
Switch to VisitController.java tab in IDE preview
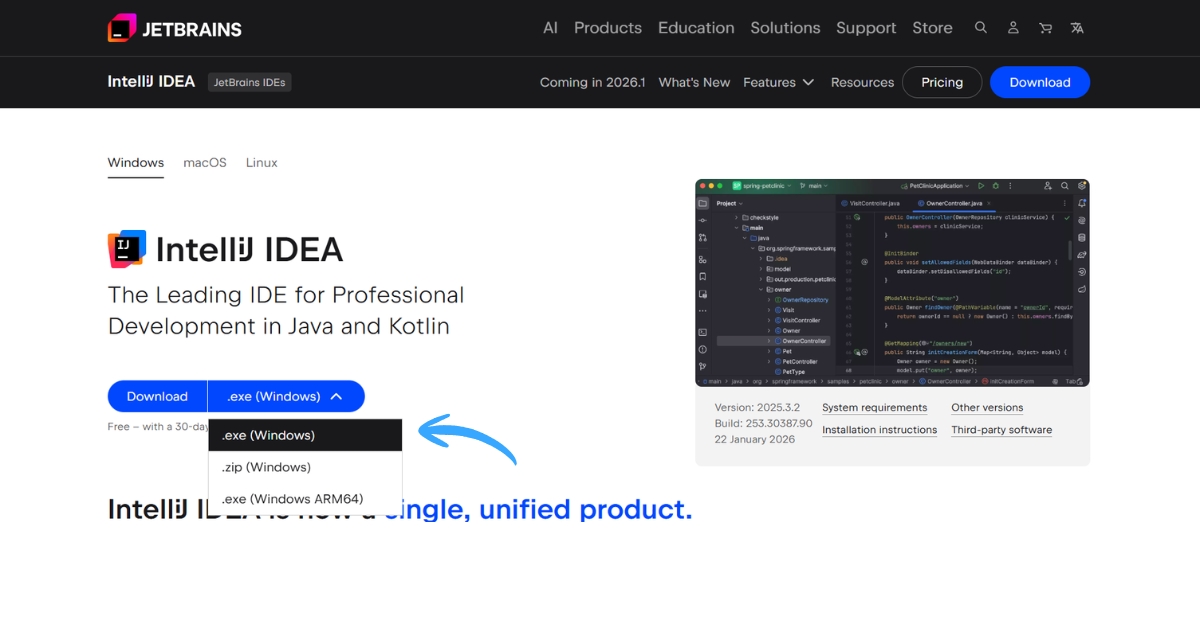click(x=870, y=204)
